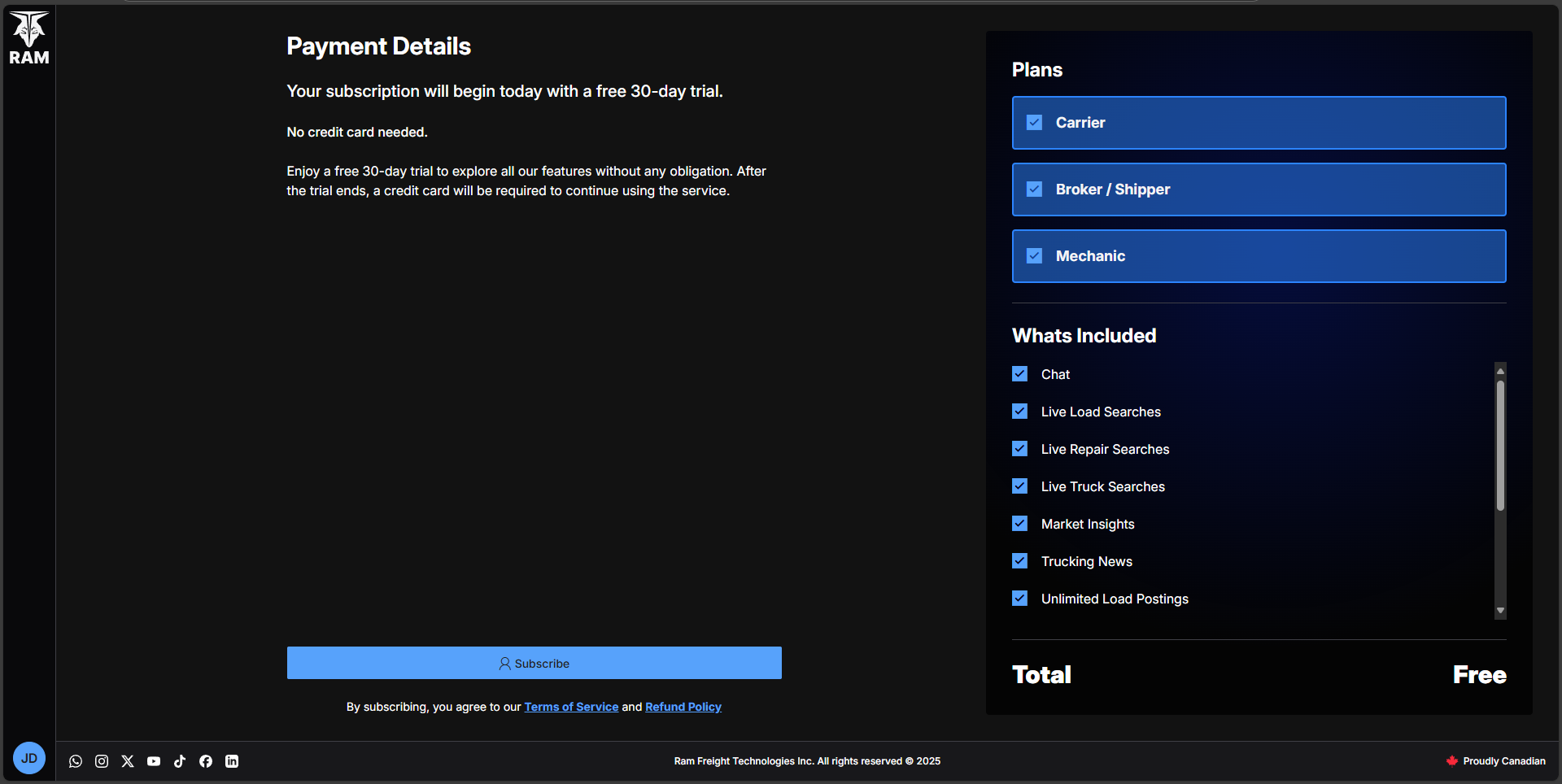Screen dimensions: 1562x784
Task: Uncheck the Carrier plan
Action: point(1035,122)
